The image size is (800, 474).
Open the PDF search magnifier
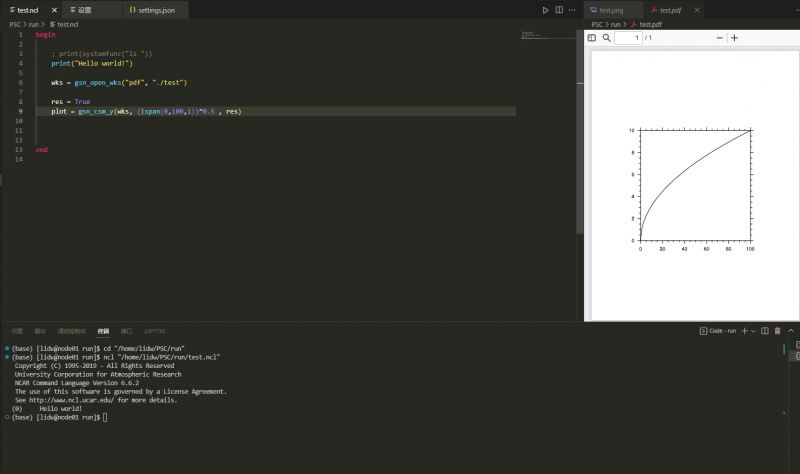(606, 38)
